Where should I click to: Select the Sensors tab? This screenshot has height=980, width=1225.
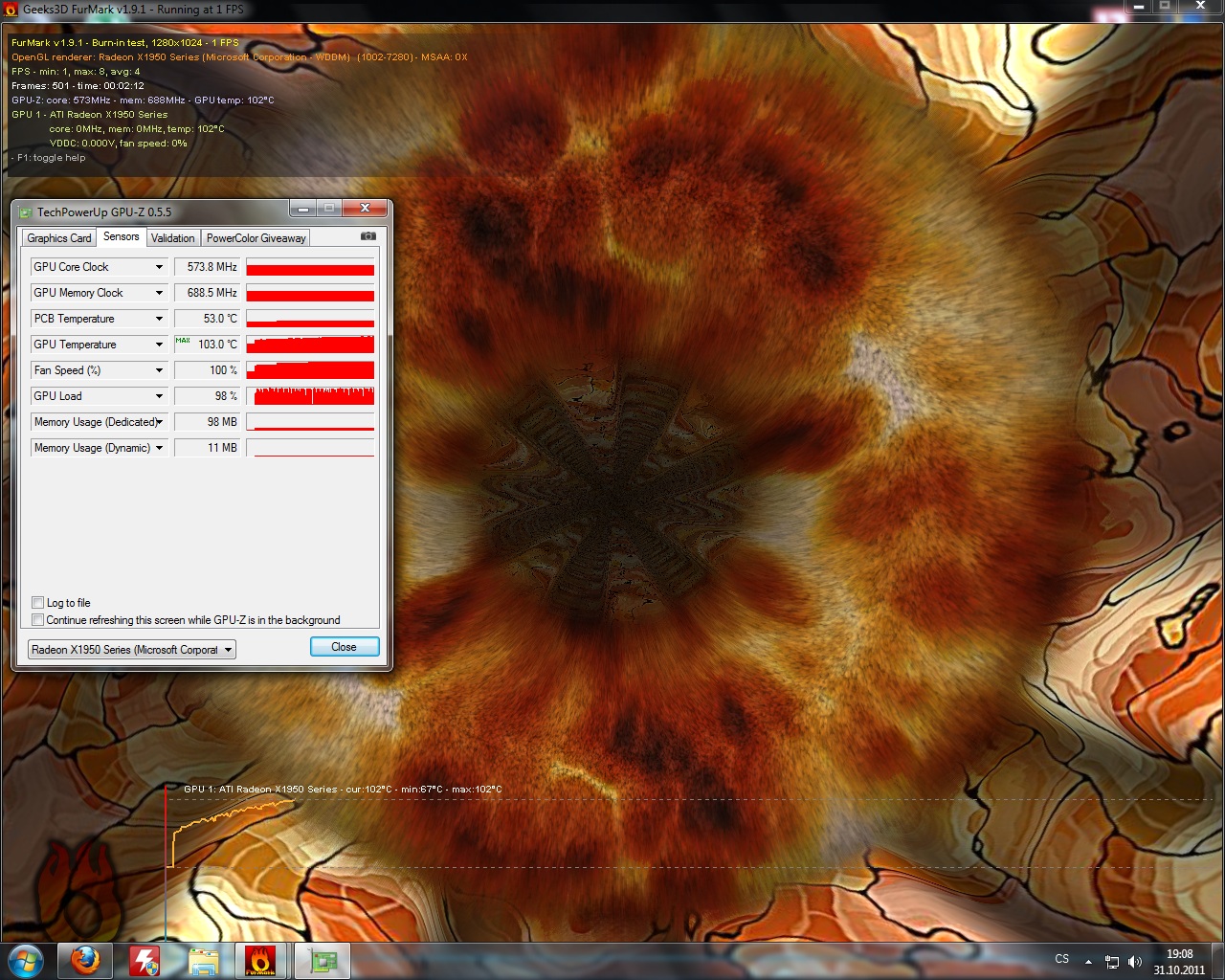[122, 236]
